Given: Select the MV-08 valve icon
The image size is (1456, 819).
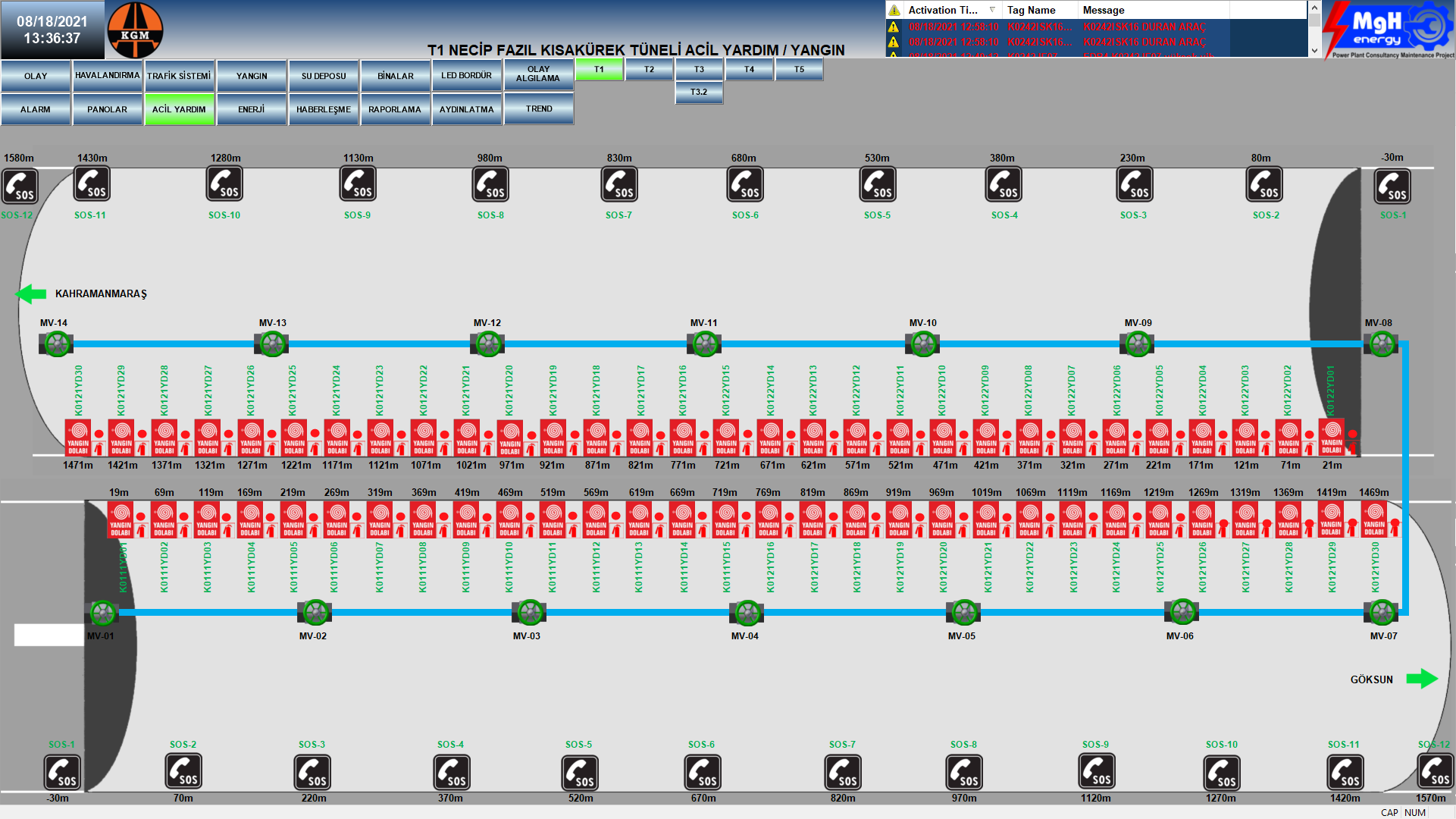Looking at the screenshot, I should point(1381,344).
